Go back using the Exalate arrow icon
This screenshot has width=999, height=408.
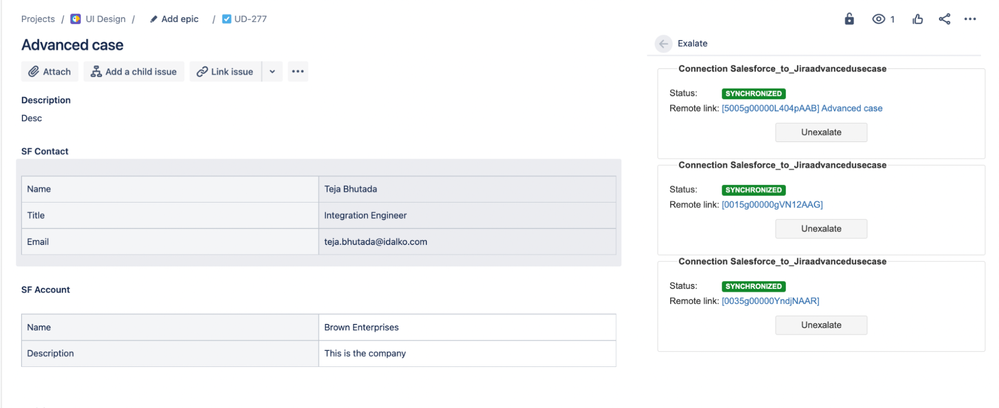664,43
